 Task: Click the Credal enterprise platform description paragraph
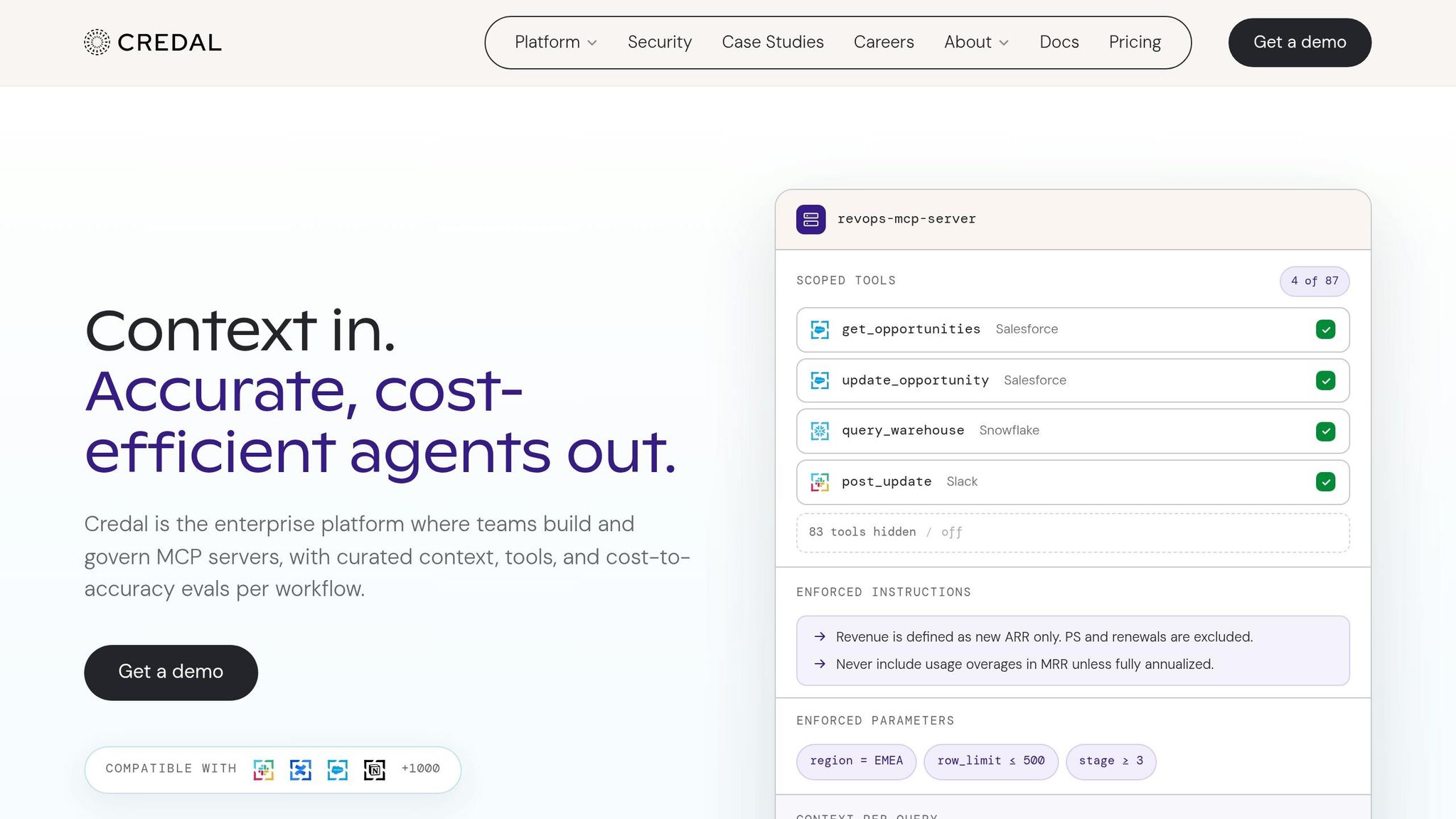tap(387, 557)
